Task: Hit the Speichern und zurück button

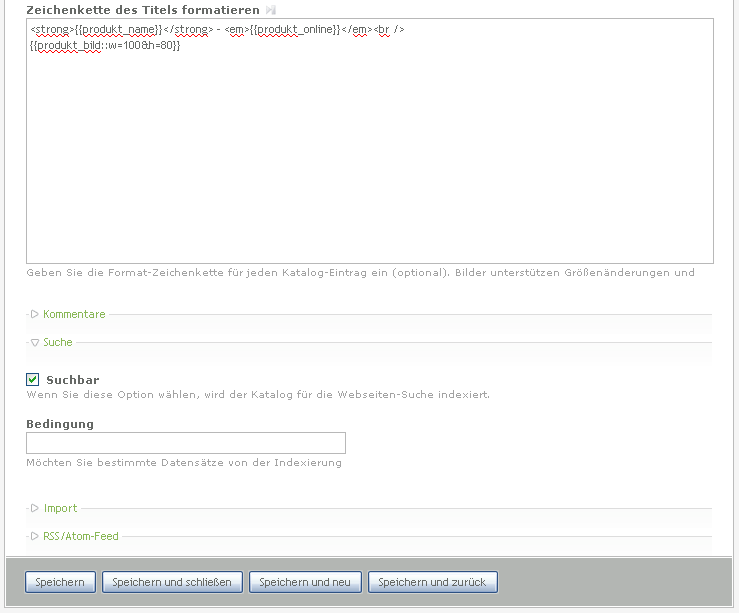Action: pos(432,582)
